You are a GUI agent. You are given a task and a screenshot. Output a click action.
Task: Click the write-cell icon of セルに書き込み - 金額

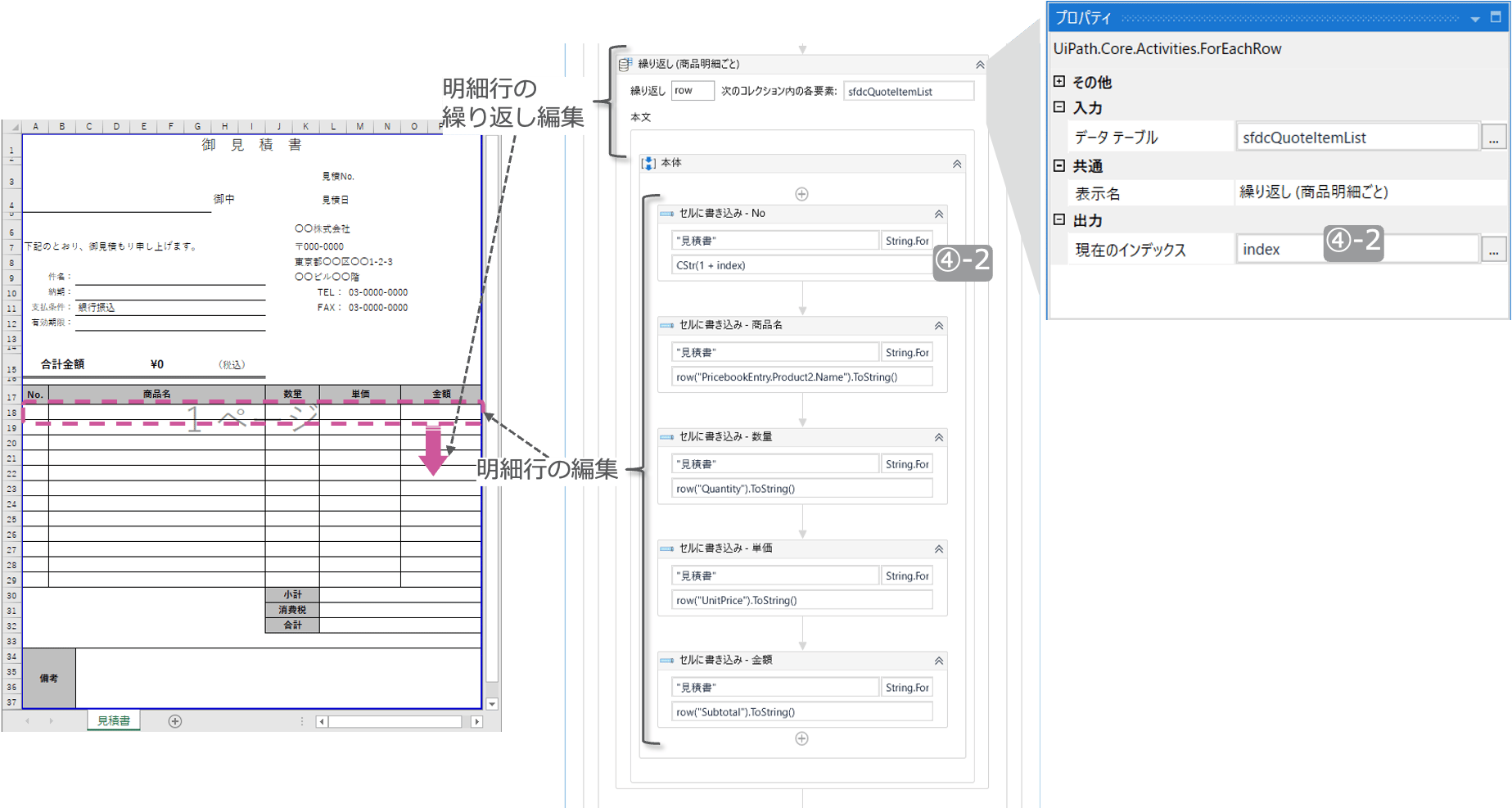point(667,661)
